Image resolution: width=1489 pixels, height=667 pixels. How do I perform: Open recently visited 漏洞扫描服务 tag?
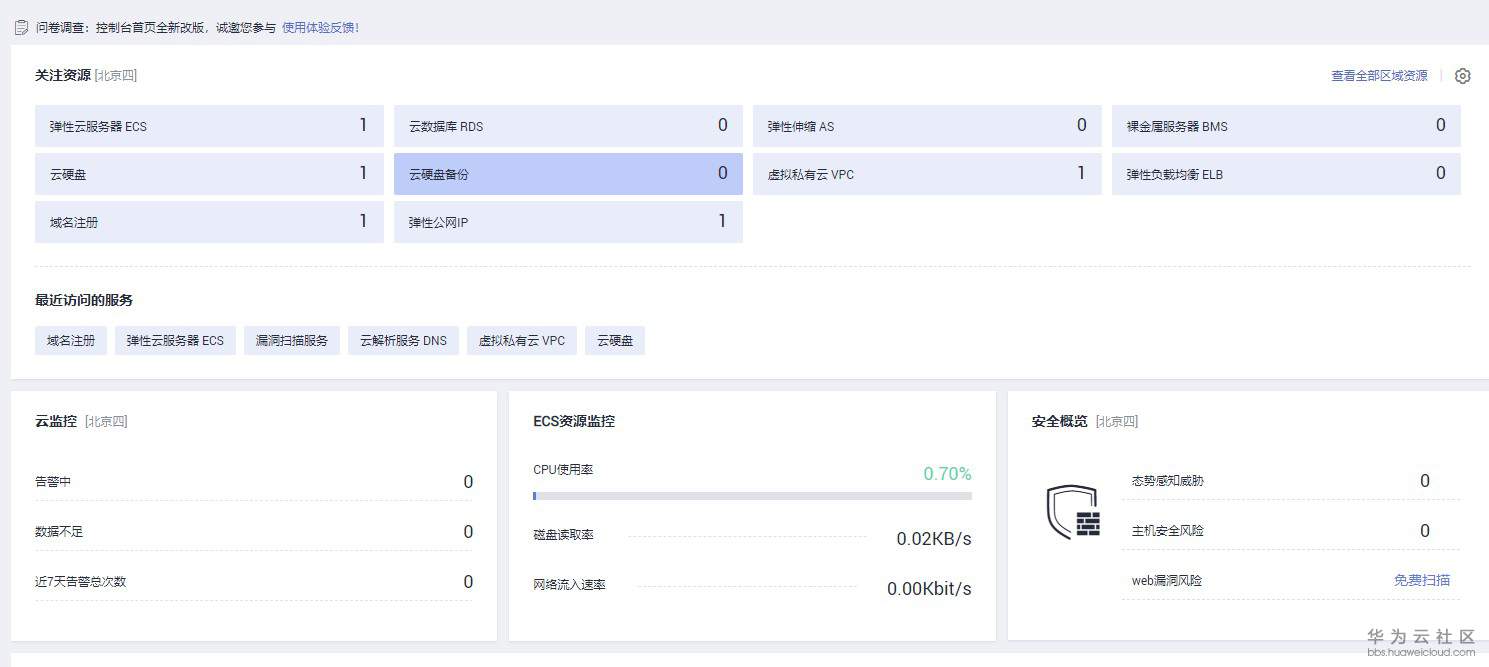click(292, 341)
